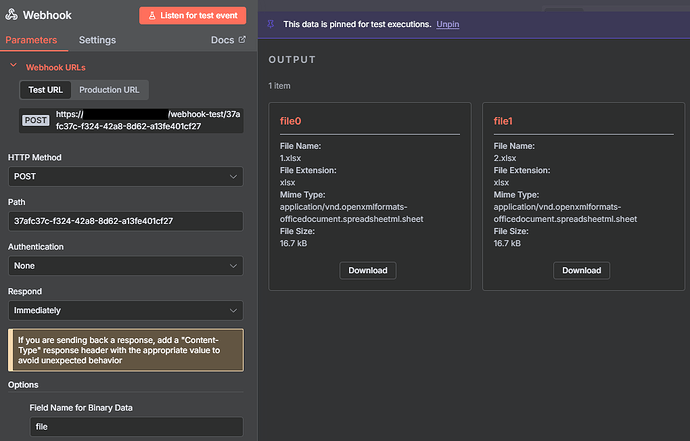
Task: Click Unpin link in pinned data banner
Action: tap(447, 23)
